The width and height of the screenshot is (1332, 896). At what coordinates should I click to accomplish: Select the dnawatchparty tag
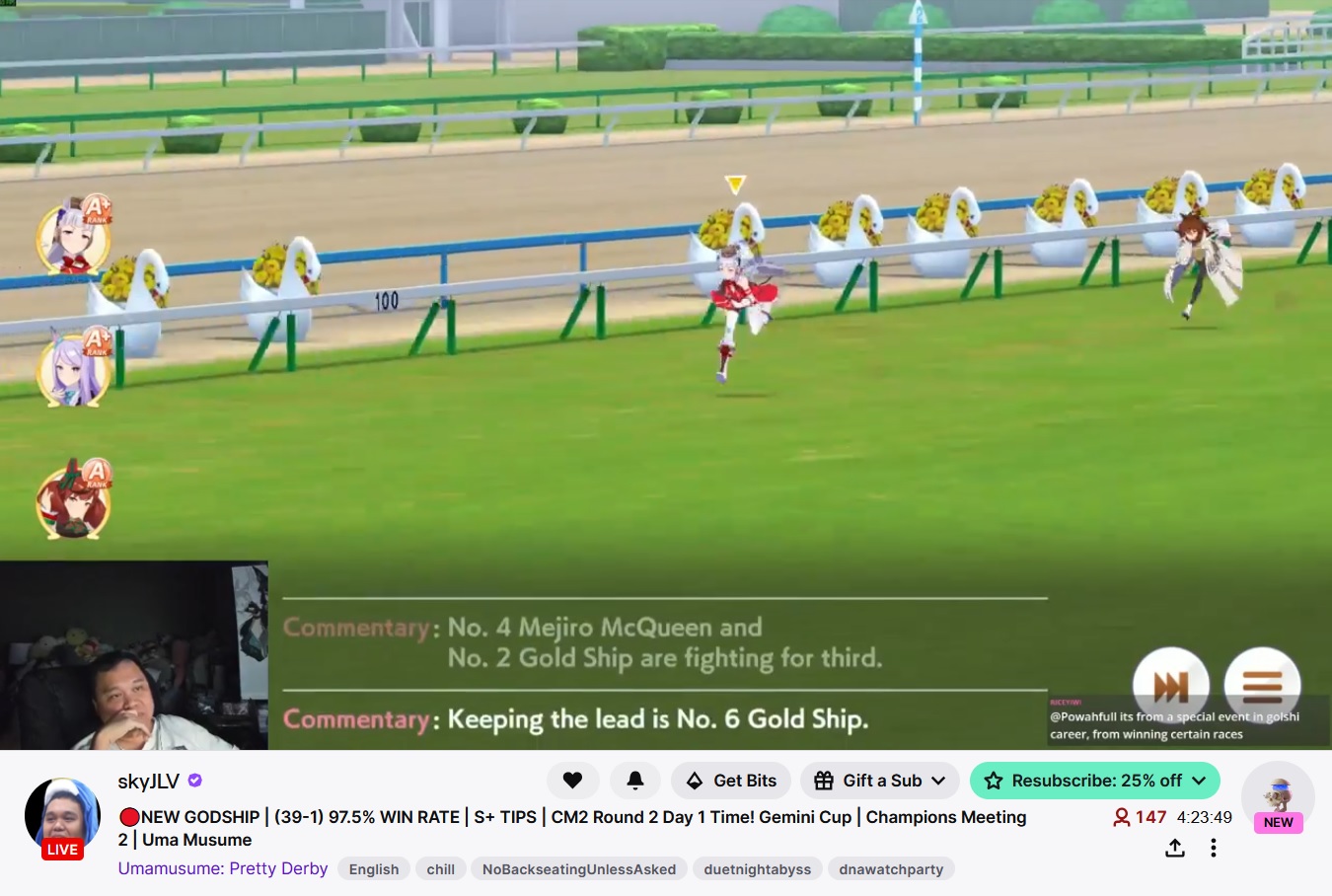click(891, 869)
